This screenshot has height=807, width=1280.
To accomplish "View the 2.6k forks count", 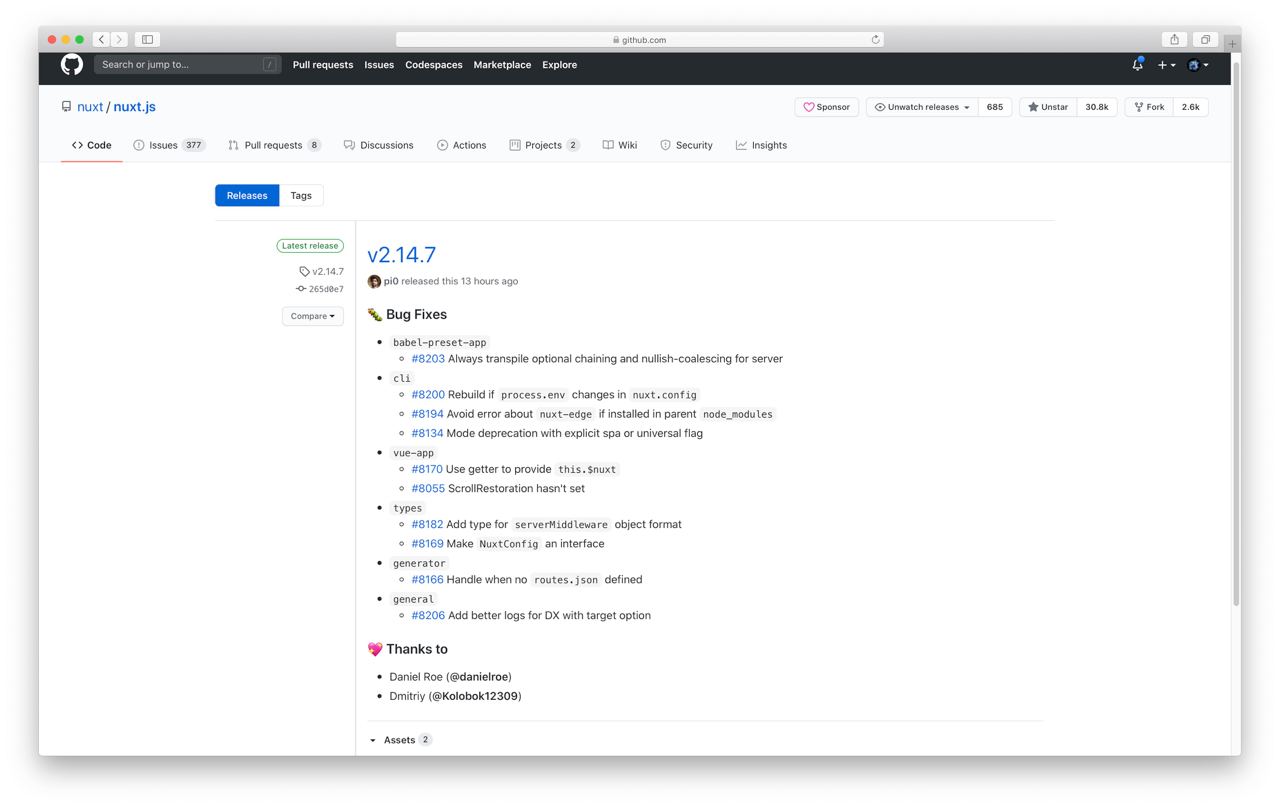I will pos(1191,107).
